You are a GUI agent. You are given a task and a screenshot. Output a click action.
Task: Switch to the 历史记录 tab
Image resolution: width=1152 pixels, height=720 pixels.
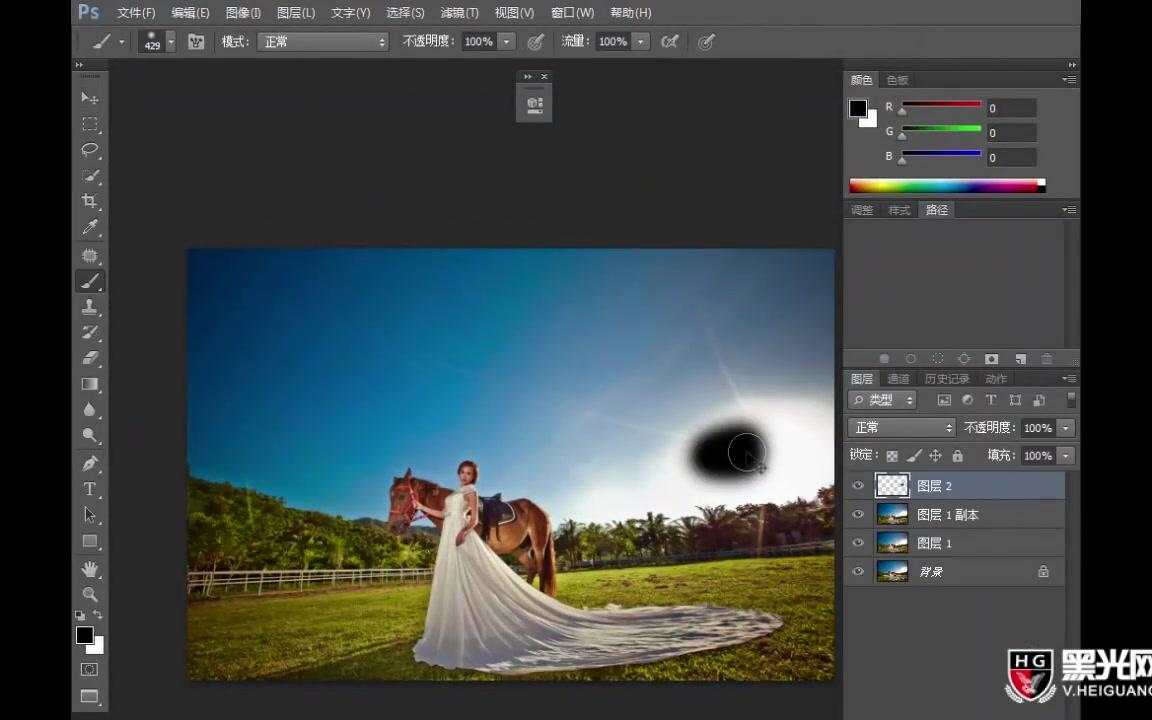pos(947,378)
